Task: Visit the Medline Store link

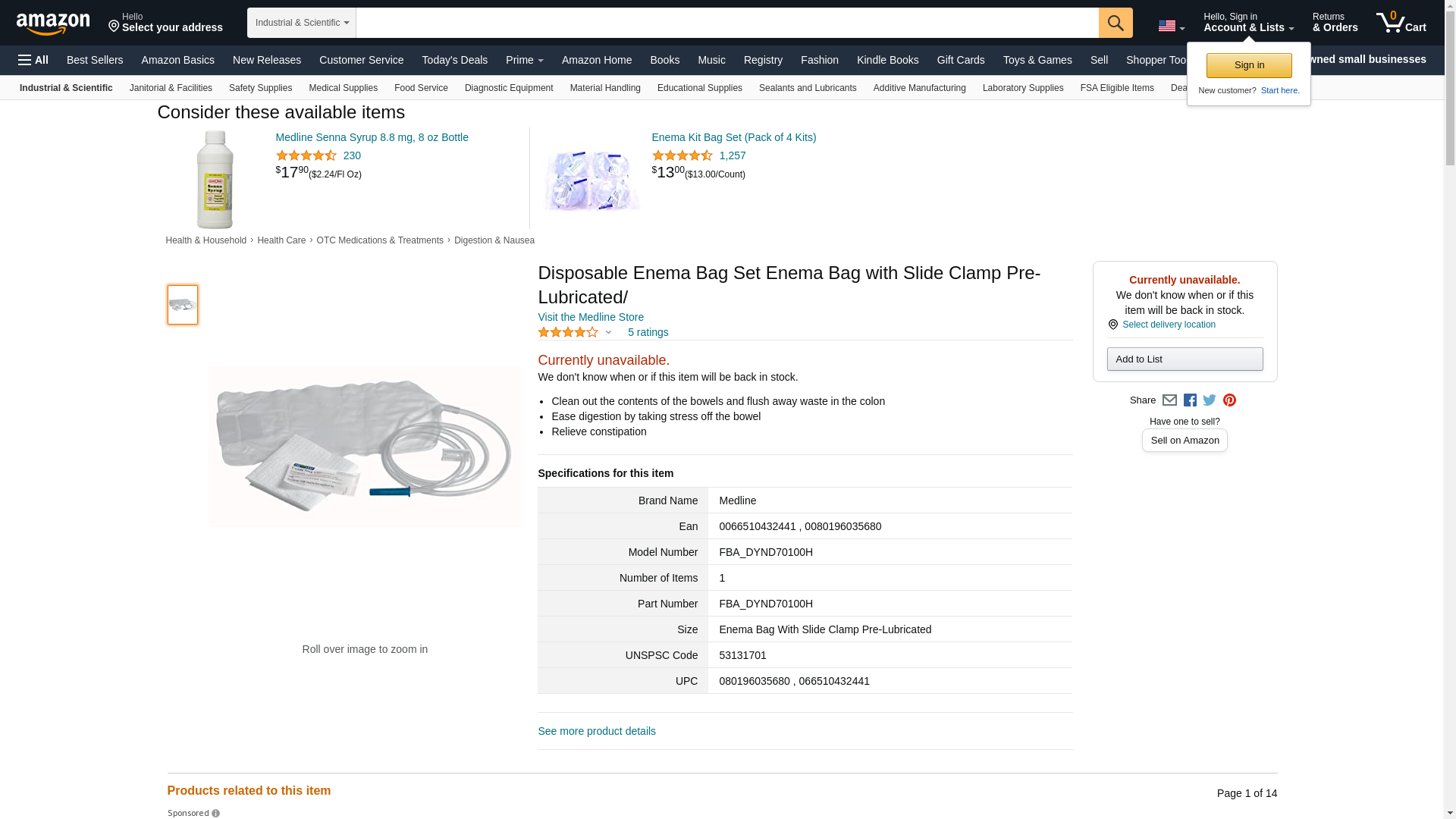Action: 591,317
